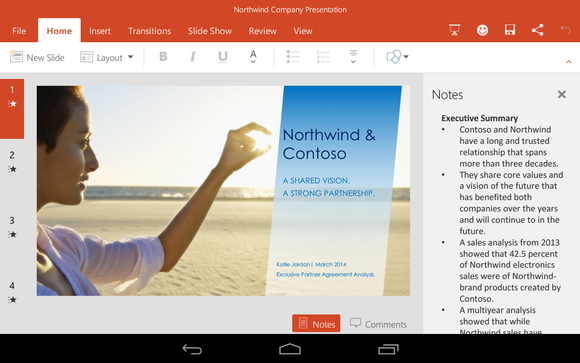The image size is (580, 363).
Task: Start presentation with the slideshow icon
Action: click(x=455, y=30)
